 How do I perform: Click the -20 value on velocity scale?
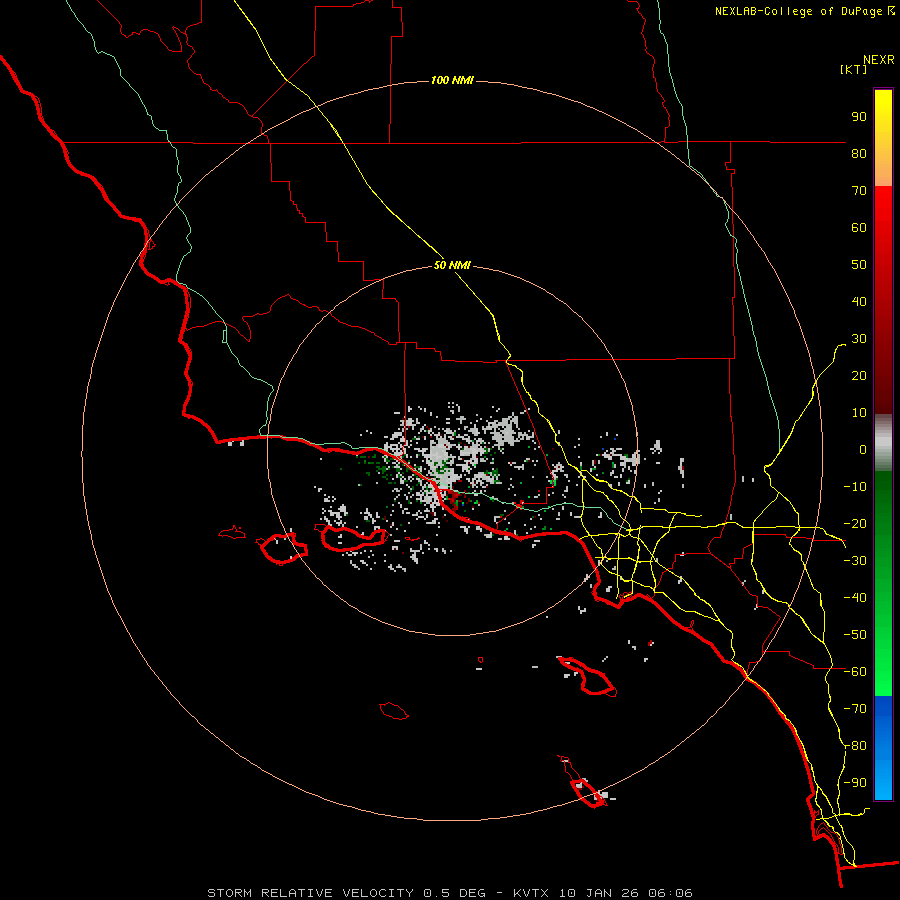pos(855,523)
